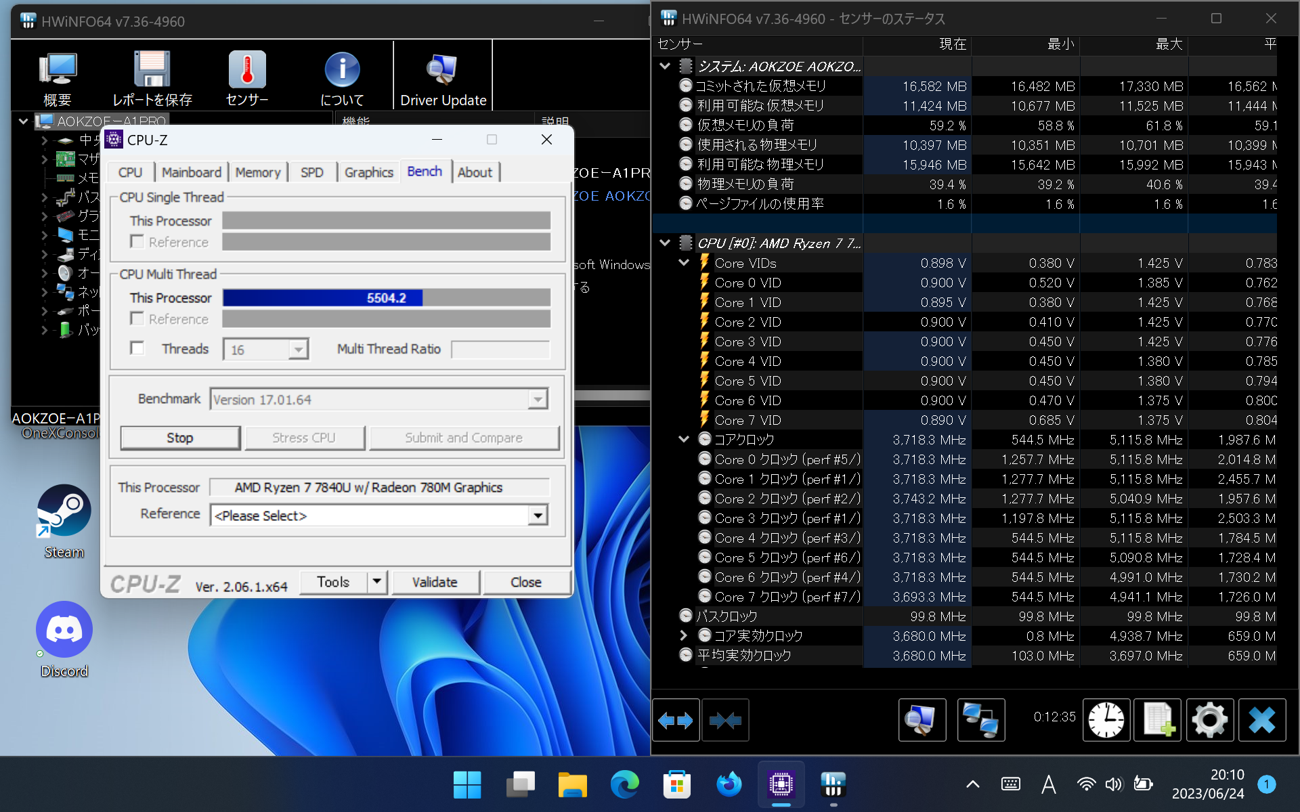Viewport: 1300px width, 812px height.
Task: Switch to the CPU tab in CPU-Z
Action: (130, 173)
